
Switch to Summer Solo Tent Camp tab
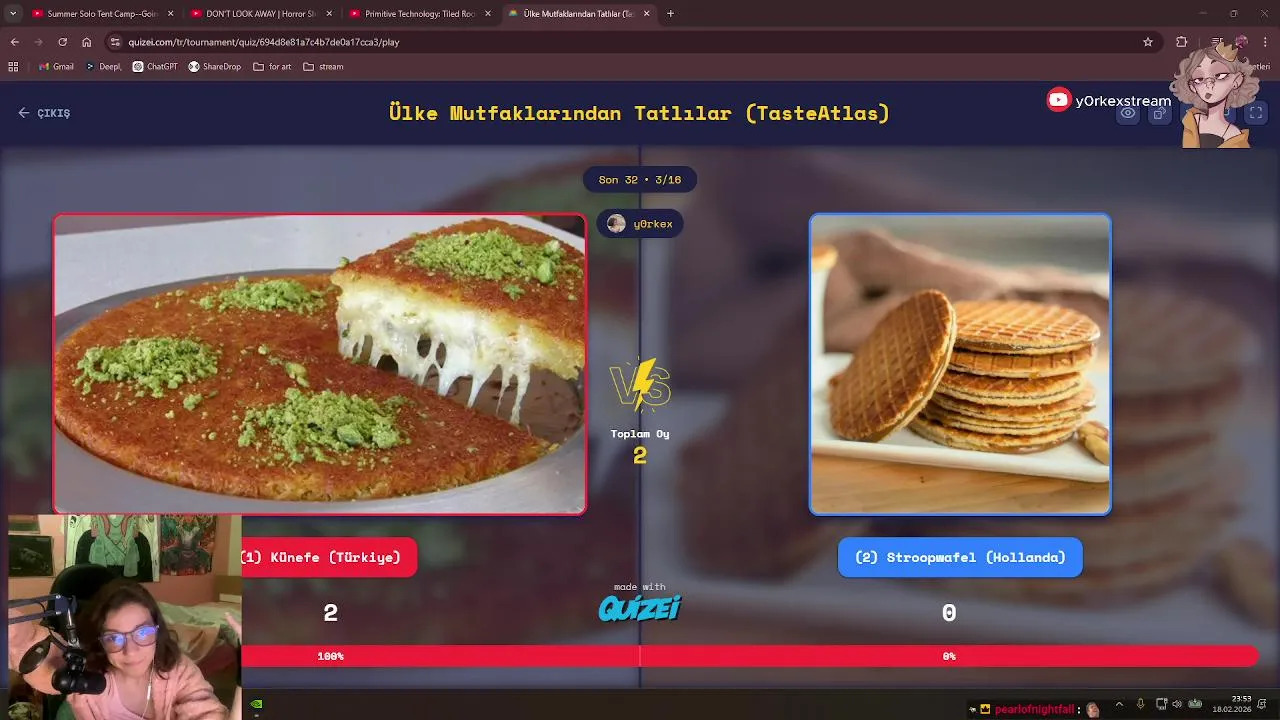pos(103,14)
